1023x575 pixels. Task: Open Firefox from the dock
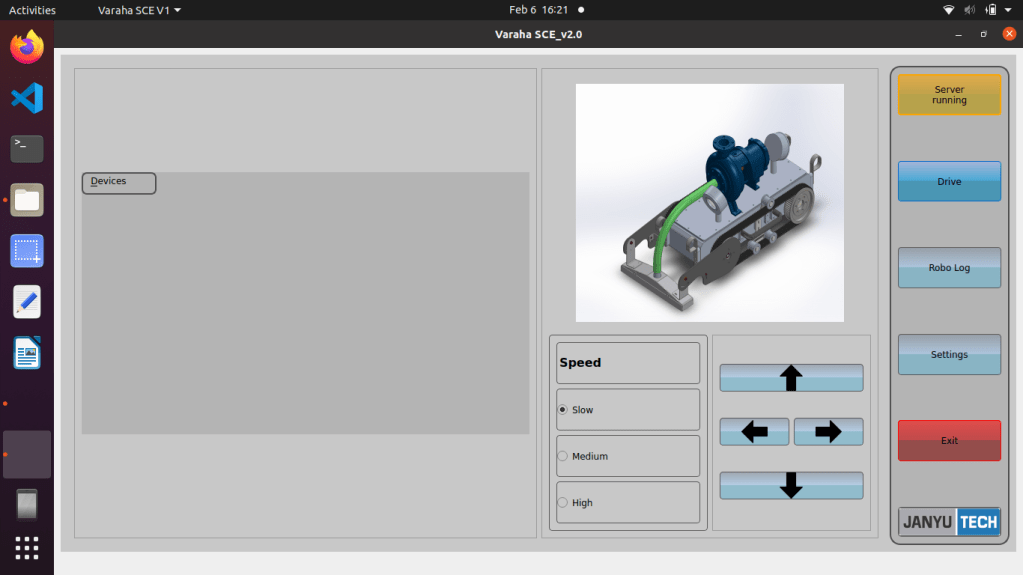coord(27,47)
